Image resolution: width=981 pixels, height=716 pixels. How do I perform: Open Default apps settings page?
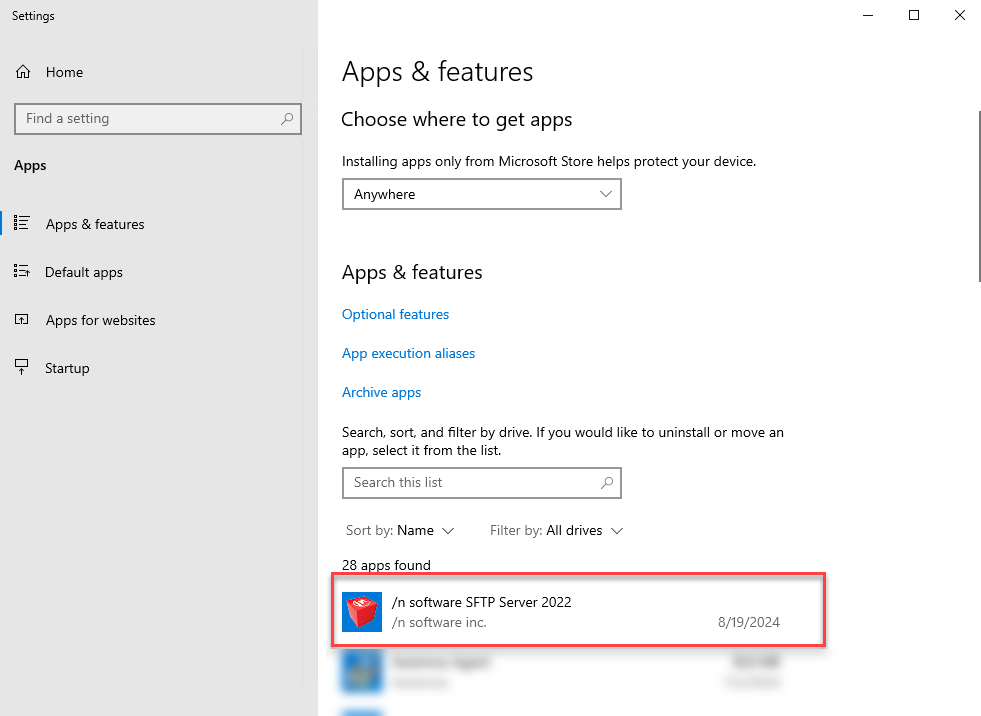coord(84,272)
